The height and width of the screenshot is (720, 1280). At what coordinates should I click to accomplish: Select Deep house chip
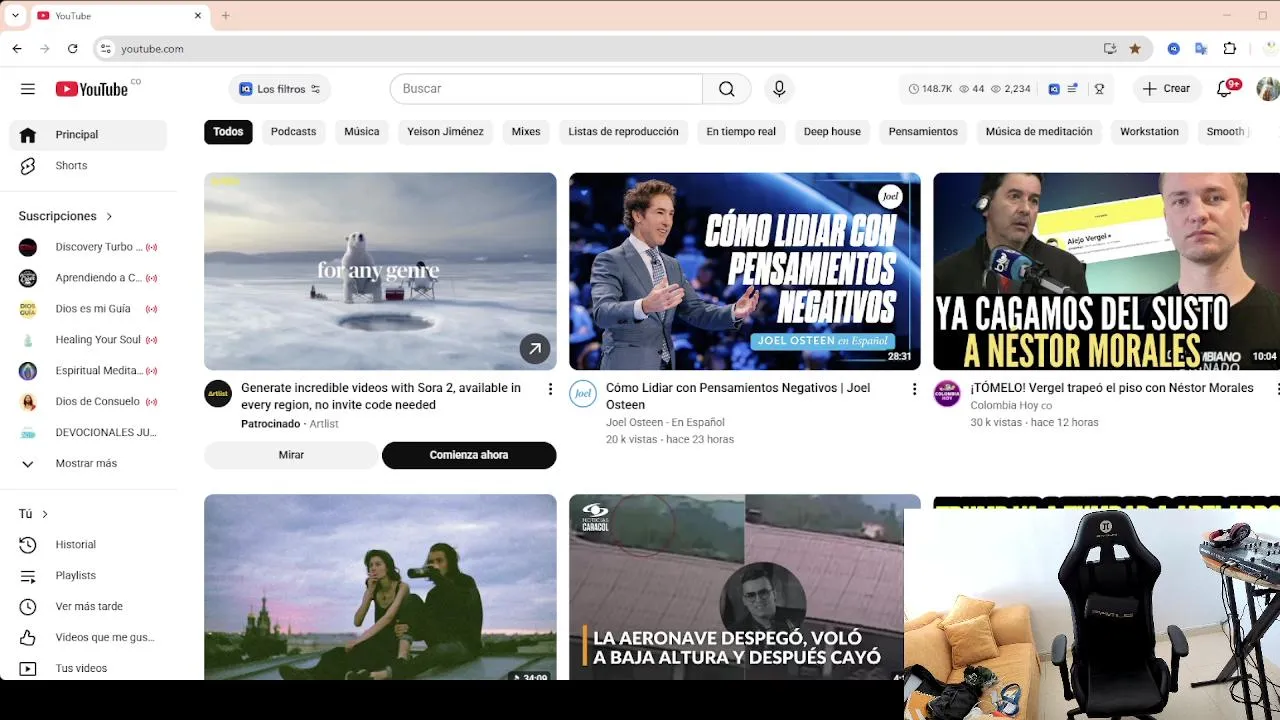[x=832, y=132]
